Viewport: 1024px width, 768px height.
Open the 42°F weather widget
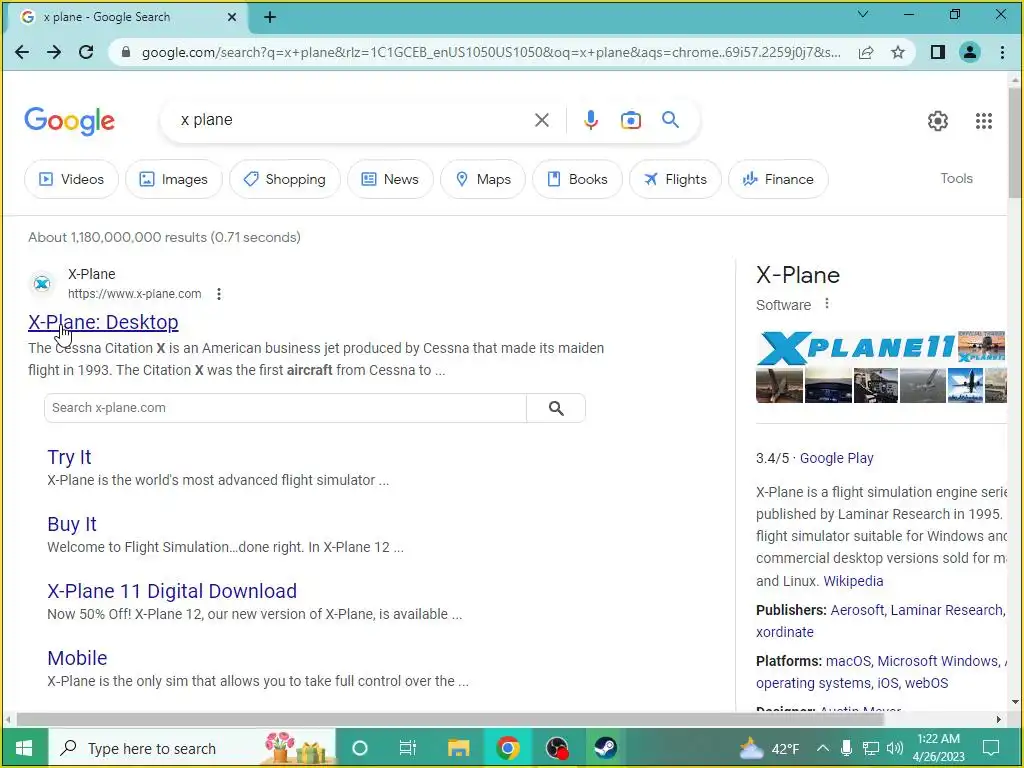pyautogui.click(x=769, y=748)
